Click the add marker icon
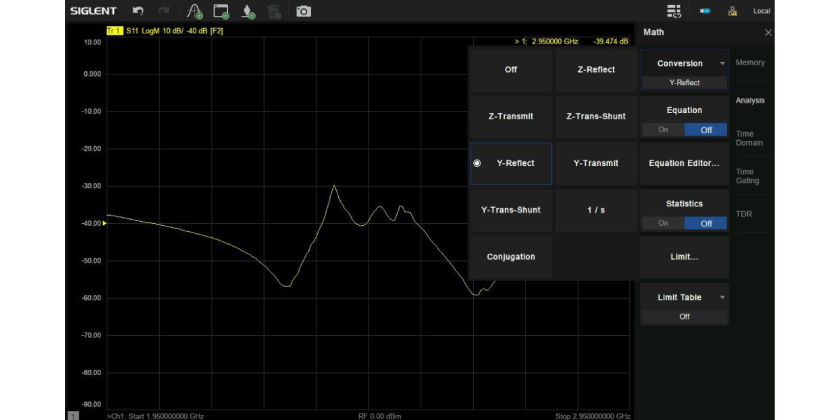The width and height of the screenshot is (840, 420). click(248, 11)
